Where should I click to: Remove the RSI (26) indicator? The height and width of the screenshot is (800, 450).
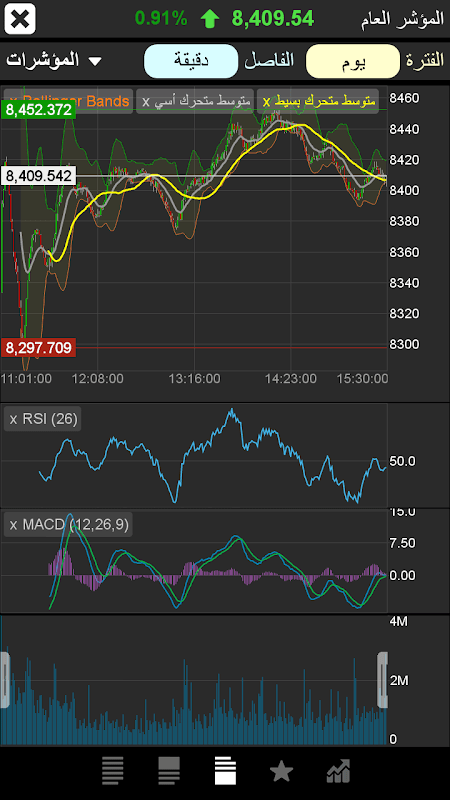point(14,419)
